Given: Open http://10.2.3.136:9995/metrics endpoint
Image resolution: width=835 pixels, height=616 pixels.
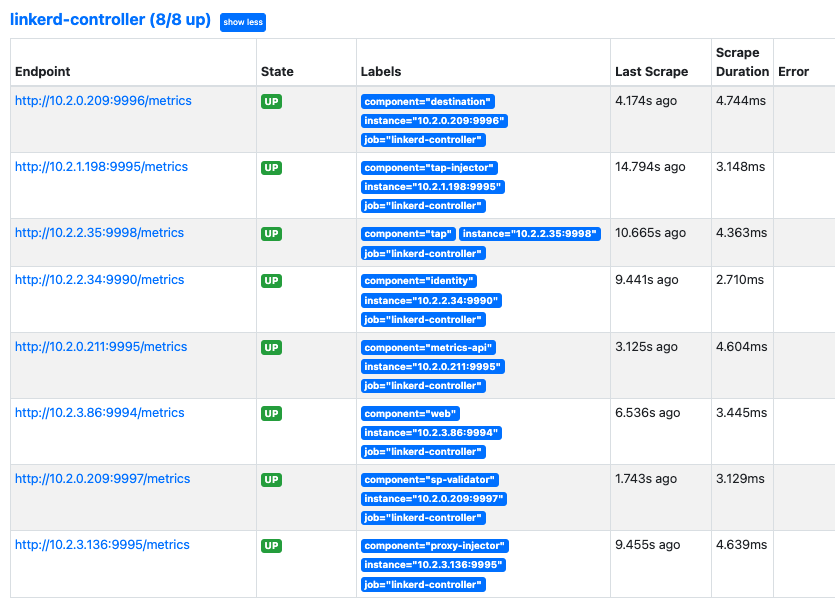Looking at the screenshot, I should click(x=102, y=545).
